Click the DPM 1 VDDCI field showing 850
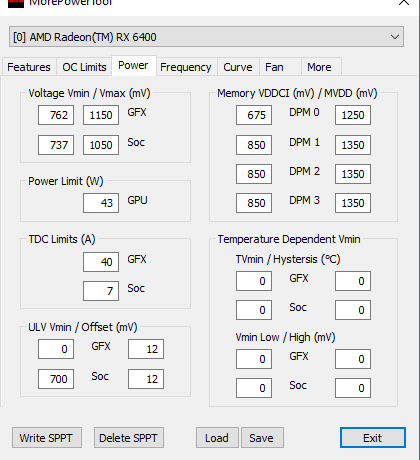The image size is (420, 460). point(254,145)
